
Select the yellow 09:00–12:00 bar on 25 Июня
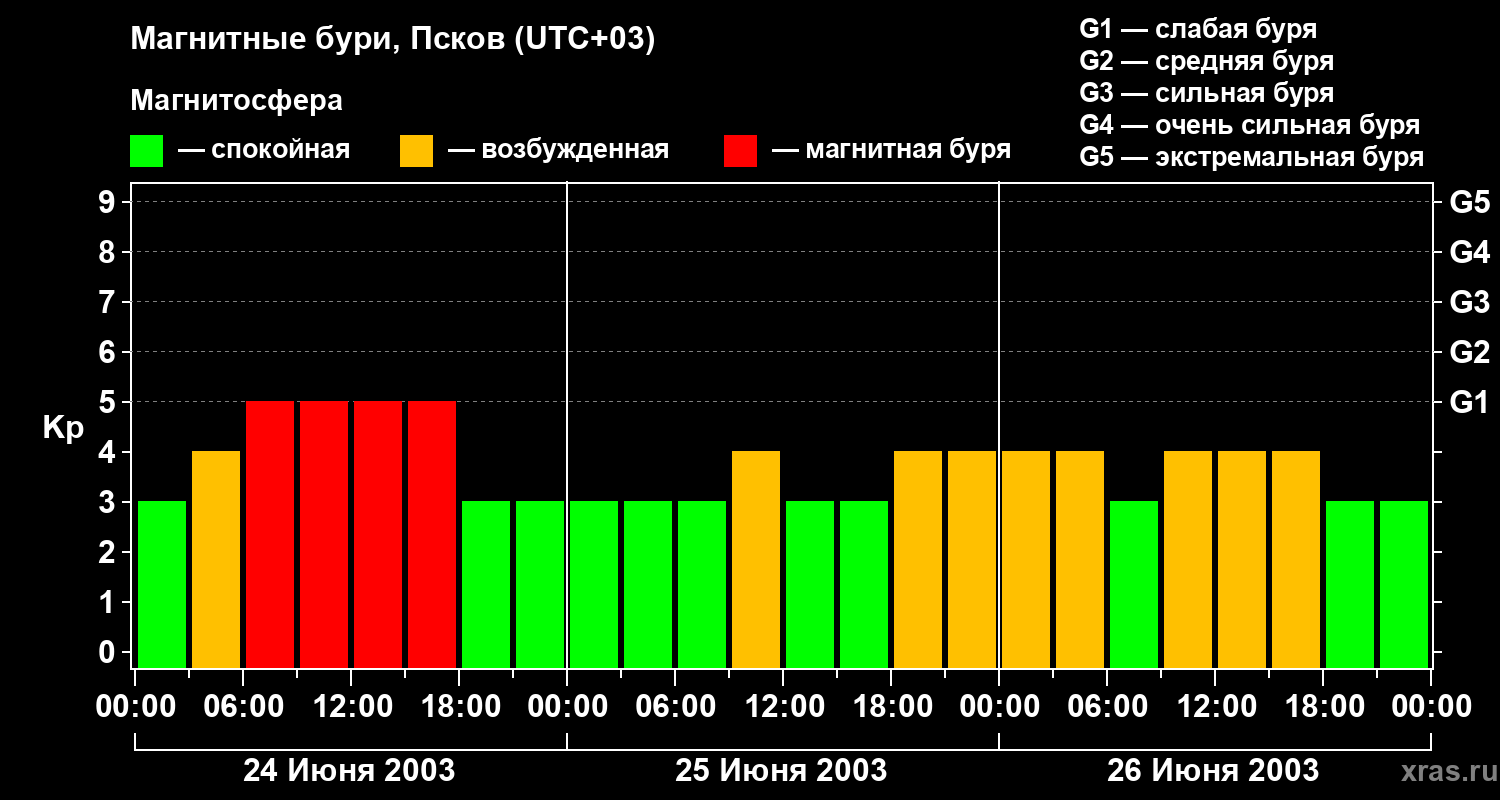click(x=756, y=559)
